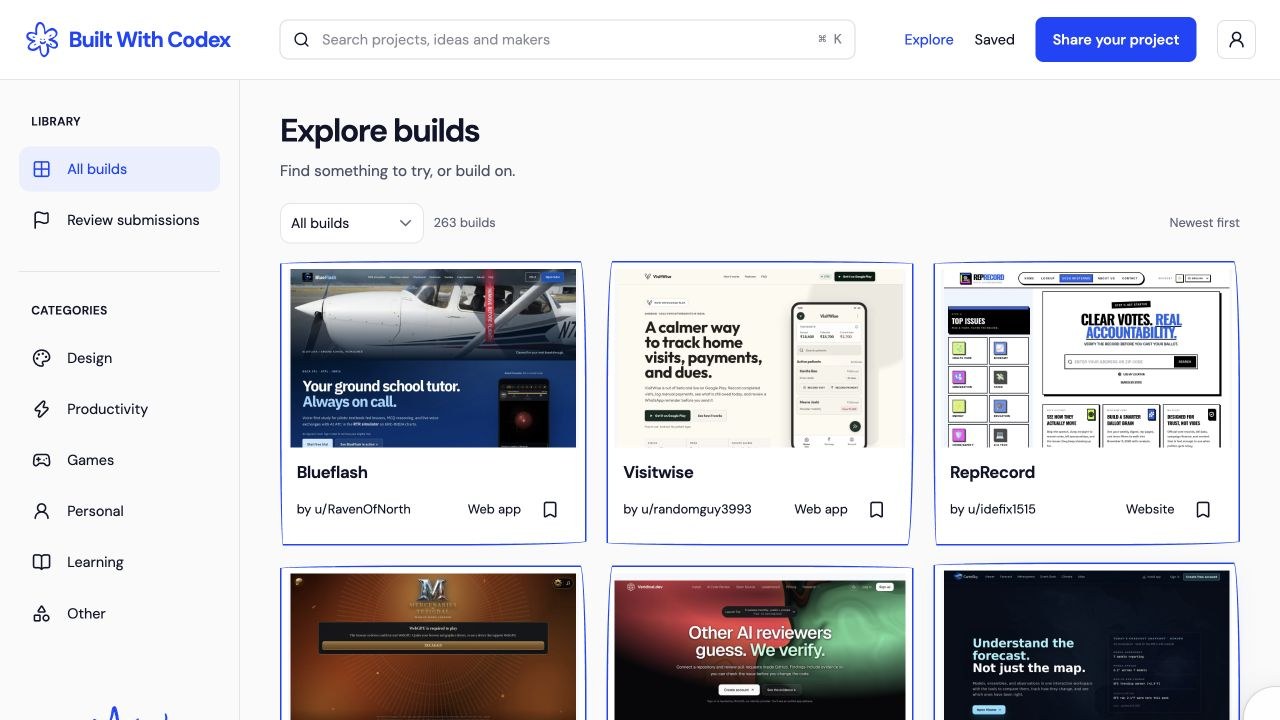Focus the search projects input field
Image resolution: width=1280 pixels, height=720 pixels.
pyautogui.click(x=567, y=40)
